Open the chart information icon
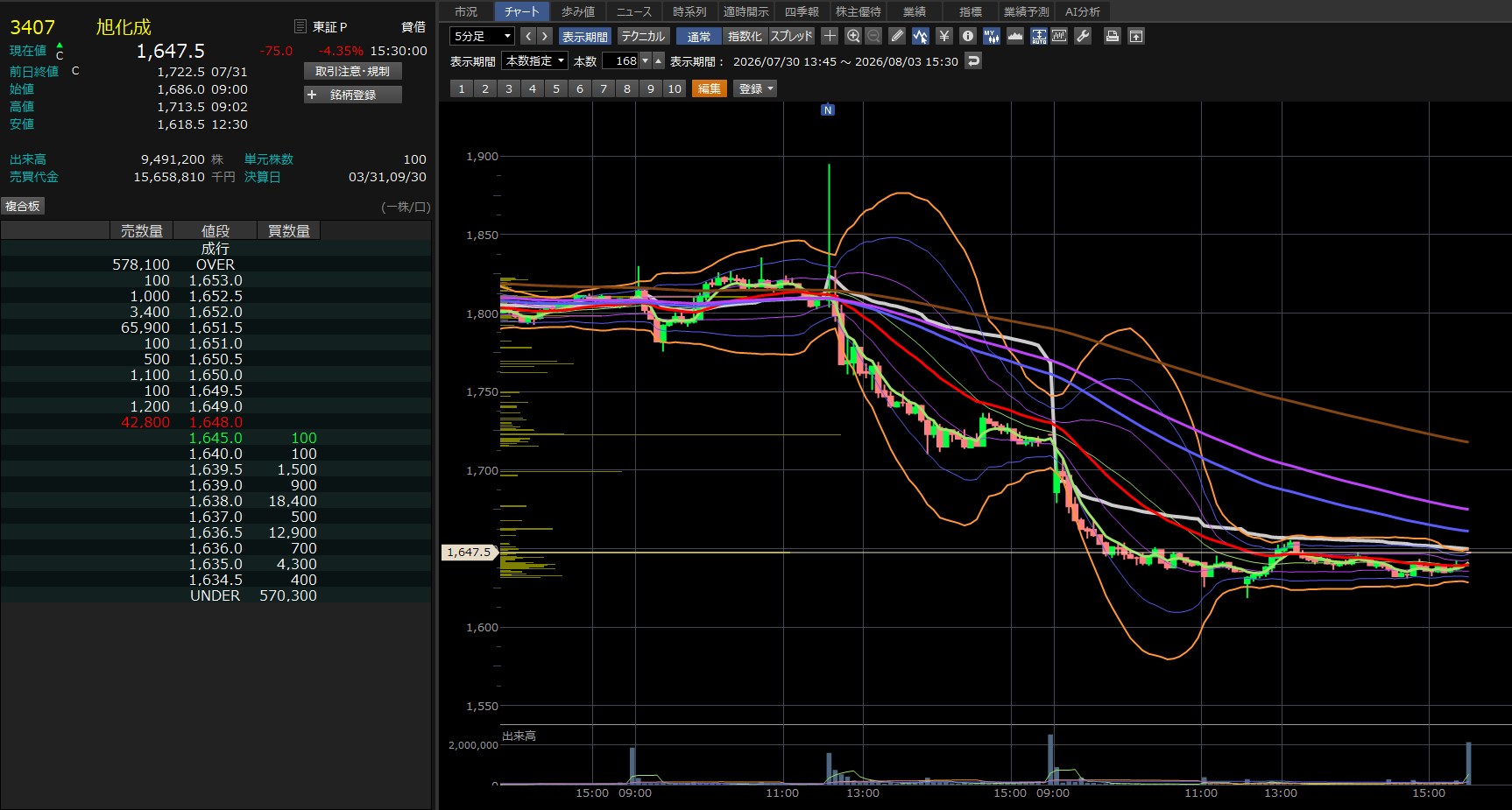The width and height of the screenshot is (1512, 810). pyautogui.click(x=967, y=36)
